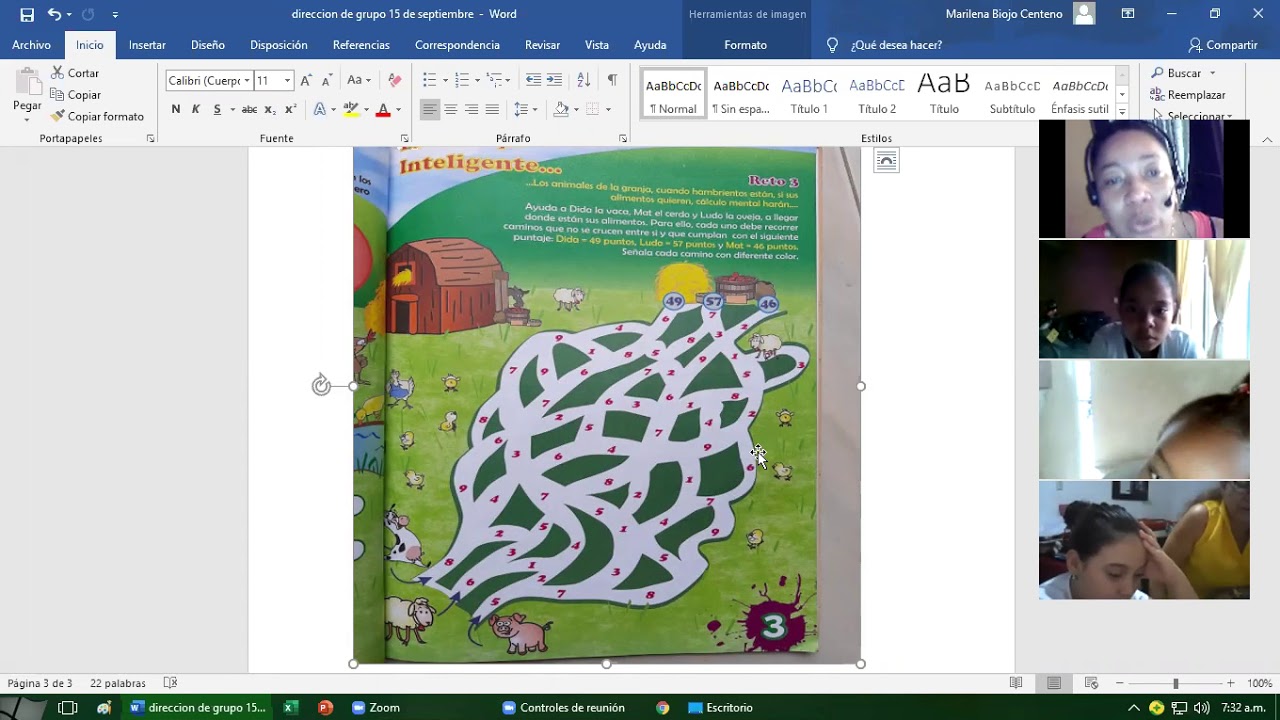Open the Archivo tab

(x=31, y=45)
